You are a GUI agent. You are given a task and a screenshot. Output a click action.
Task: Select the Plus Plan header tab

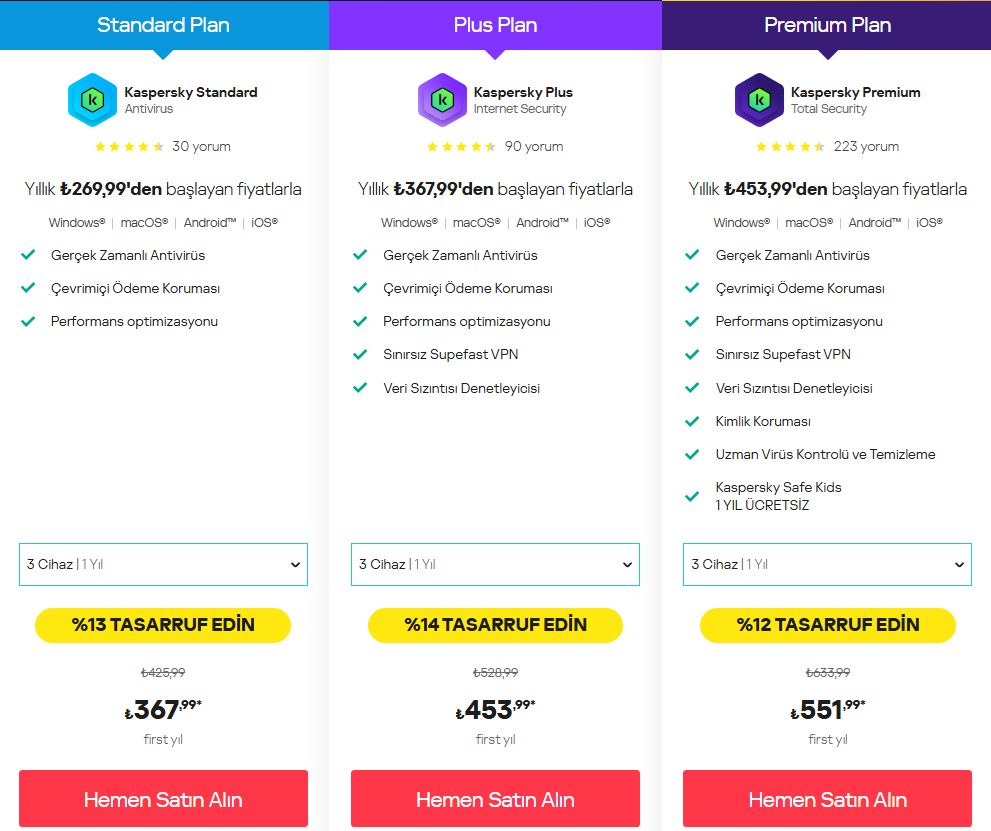[x=496, y=25]
